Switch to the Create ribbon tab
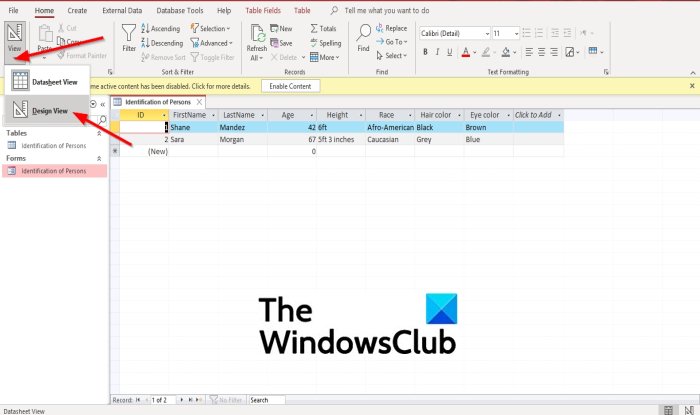700x415 pixels. (x=77, y=10)
